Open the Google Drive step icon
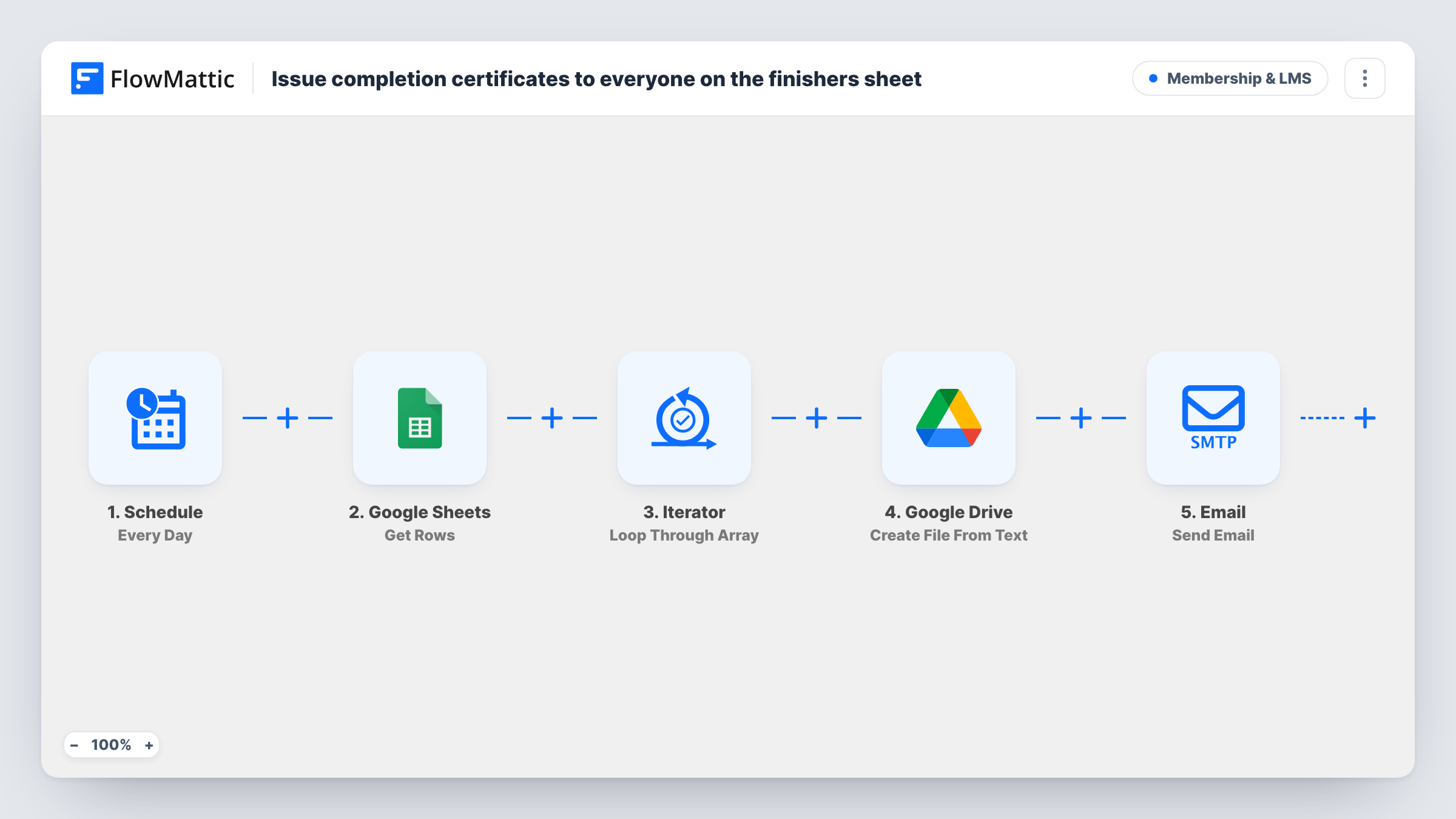This screenshot has width=1456, height=819. [x=949, y=418]
